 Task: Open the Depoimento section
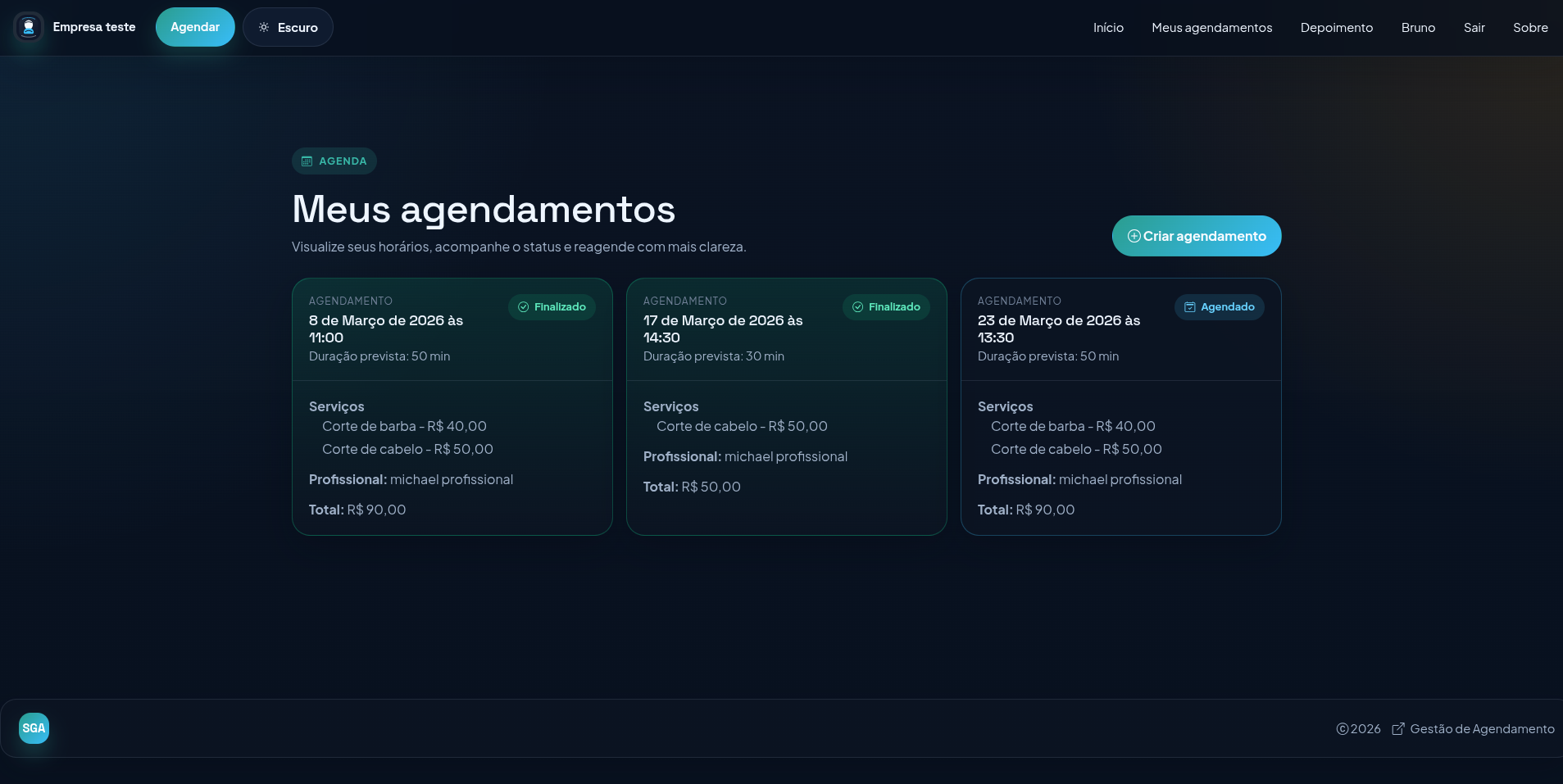coord(1336,27)
